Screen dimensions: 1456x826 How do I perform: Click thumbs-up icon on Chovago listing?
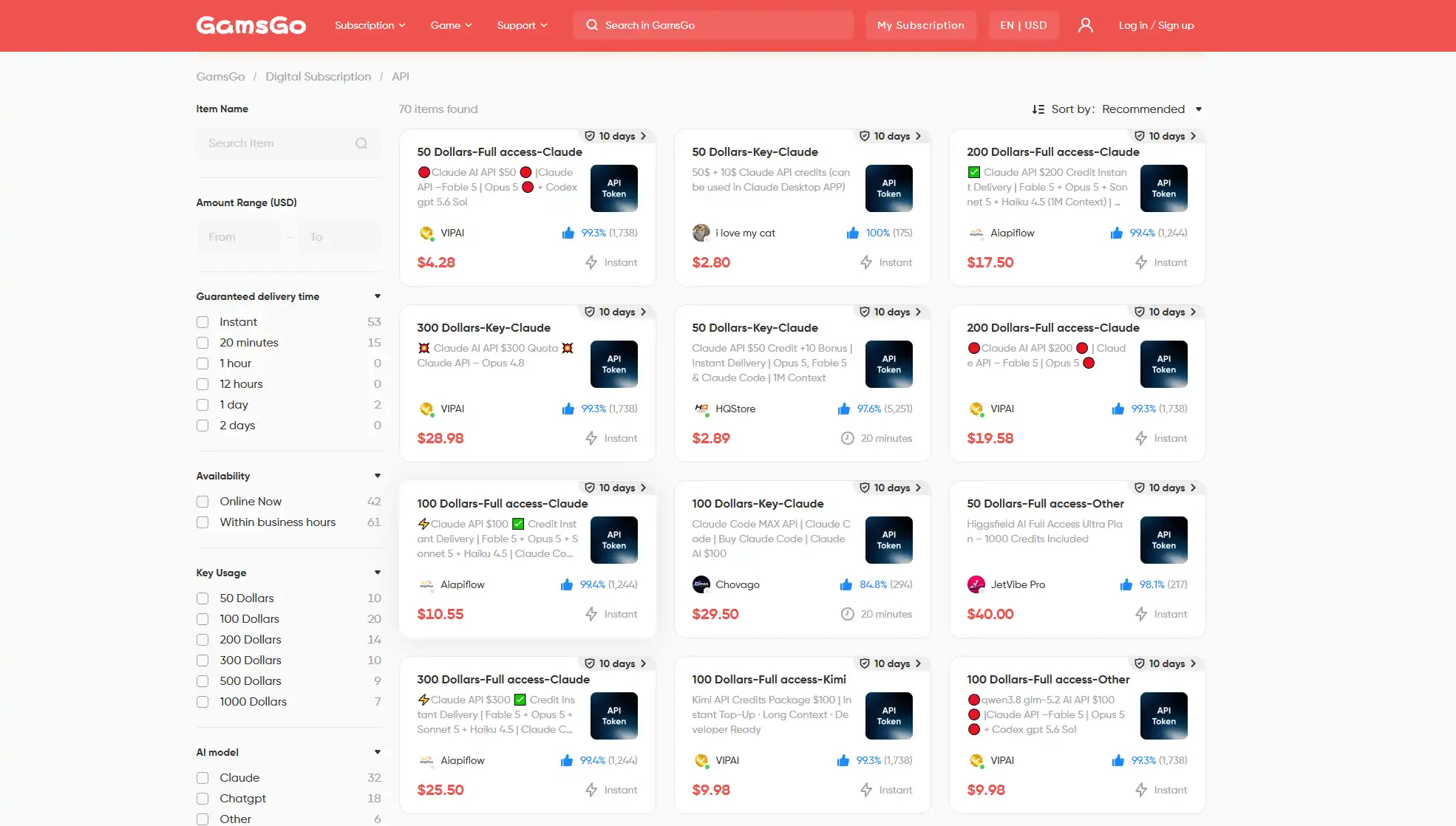(x=846, y=584)
